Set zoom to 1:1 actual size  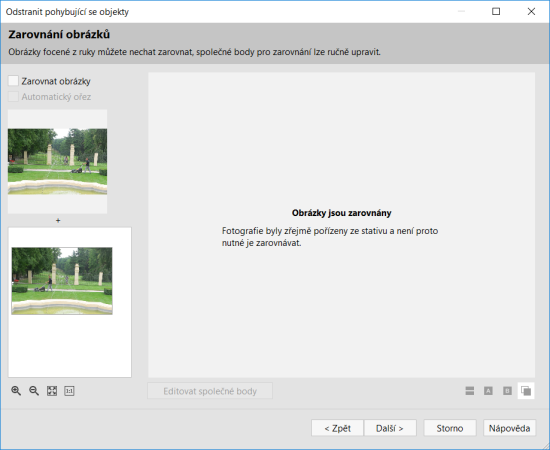tap(69, 391)
